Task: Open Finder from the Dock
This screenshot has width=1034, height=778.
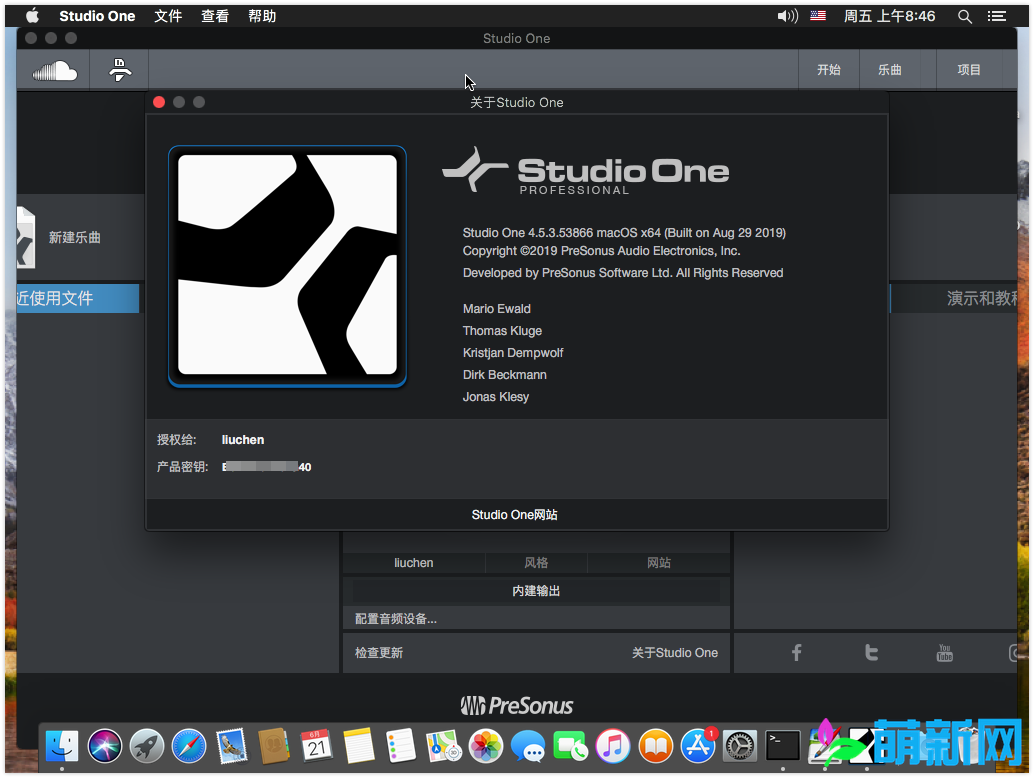Action: click(62, 746)
